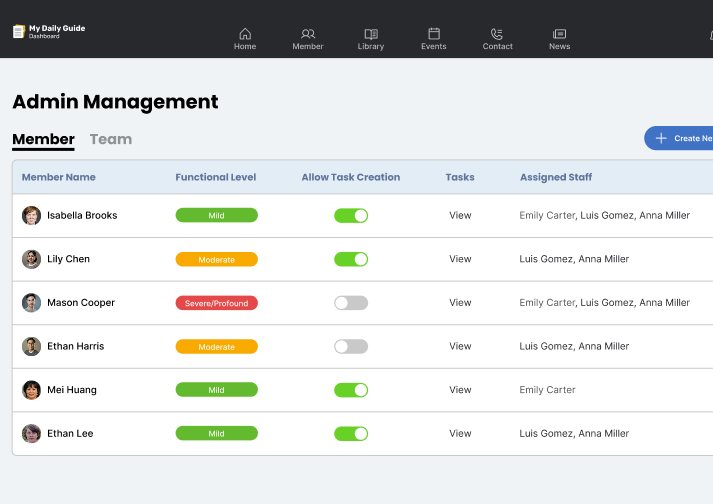Screen dimensions: 713x504
Task: Open the Library book icon
Action: 371,34
